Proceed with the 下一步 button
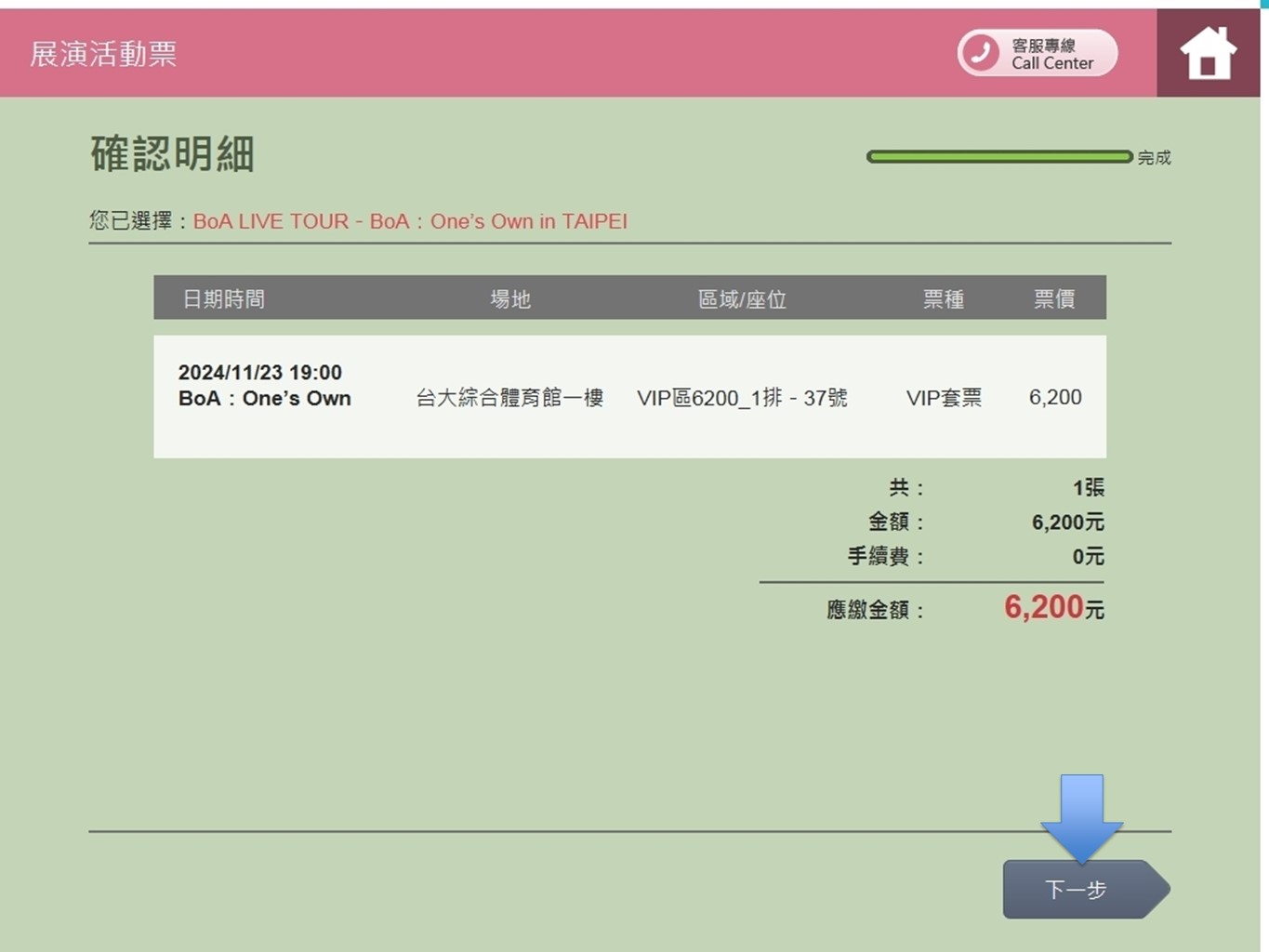Image resolution: width=1269 pixels, height=952 pixels. (x=1086, y=890)
